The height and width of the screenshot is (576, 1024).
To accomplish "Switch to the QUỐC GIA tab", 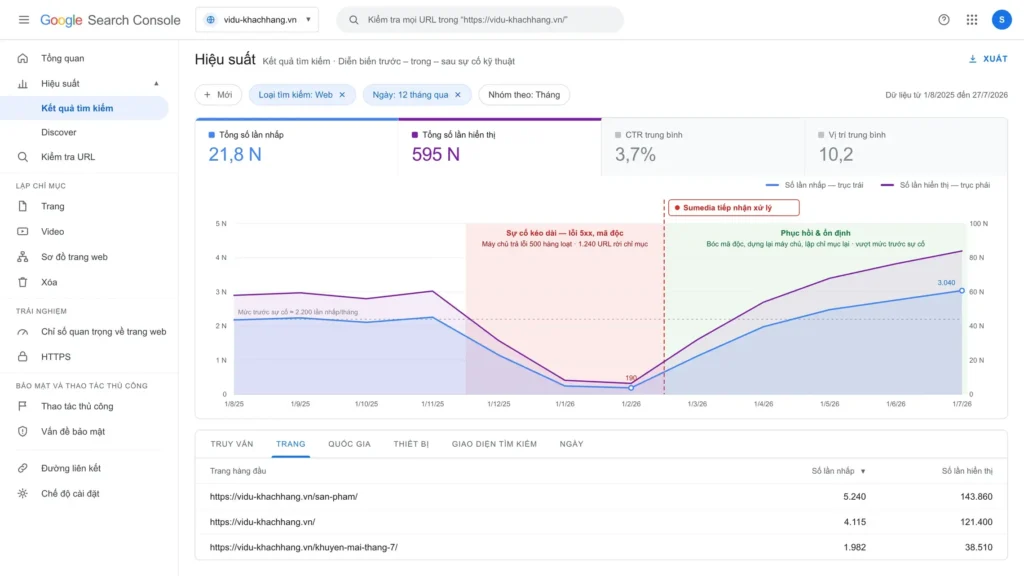I will [349, 444].
